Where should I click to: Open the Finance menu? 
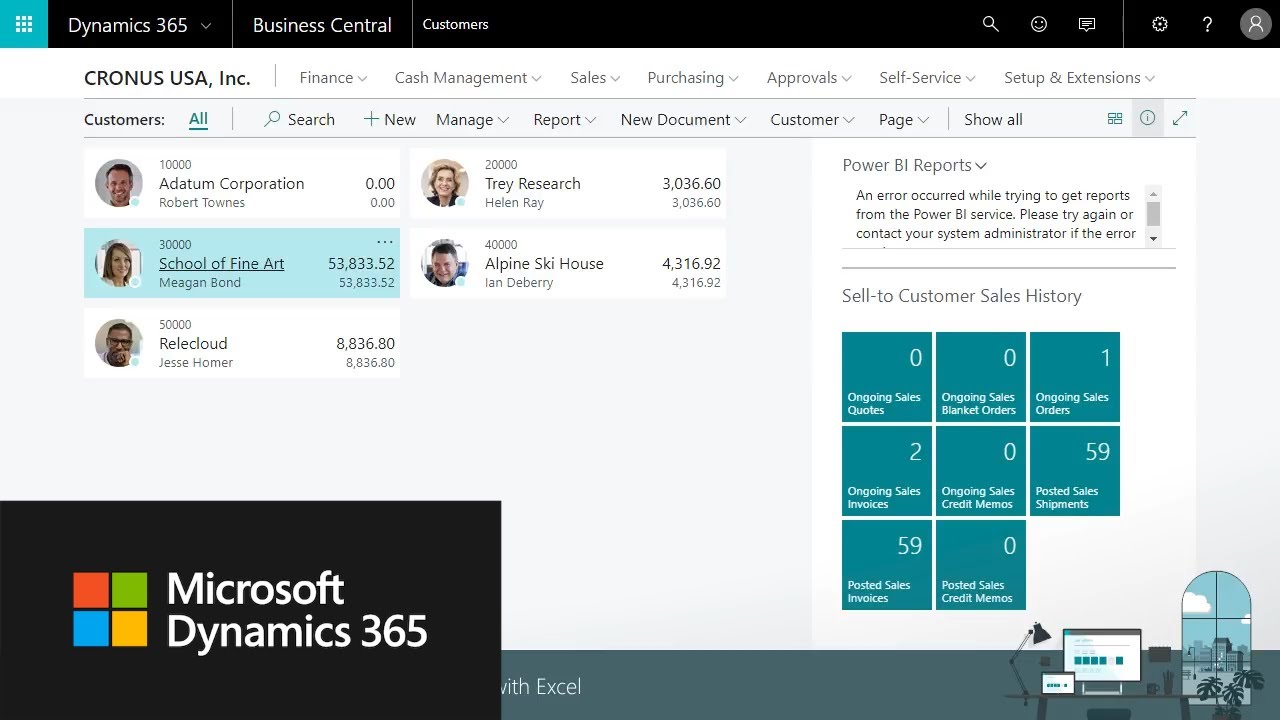[333, 77]
